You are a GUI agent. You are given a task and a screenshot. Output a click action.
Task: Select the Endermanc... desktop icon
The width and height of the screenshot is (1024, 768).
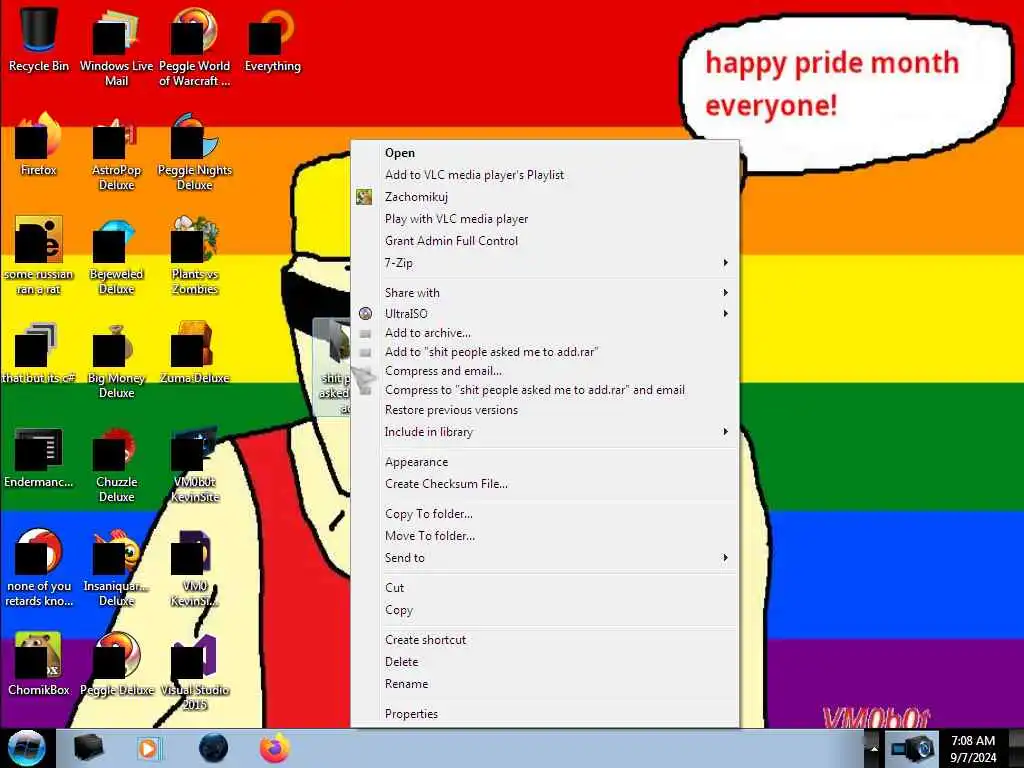click(x=39, y=457)
